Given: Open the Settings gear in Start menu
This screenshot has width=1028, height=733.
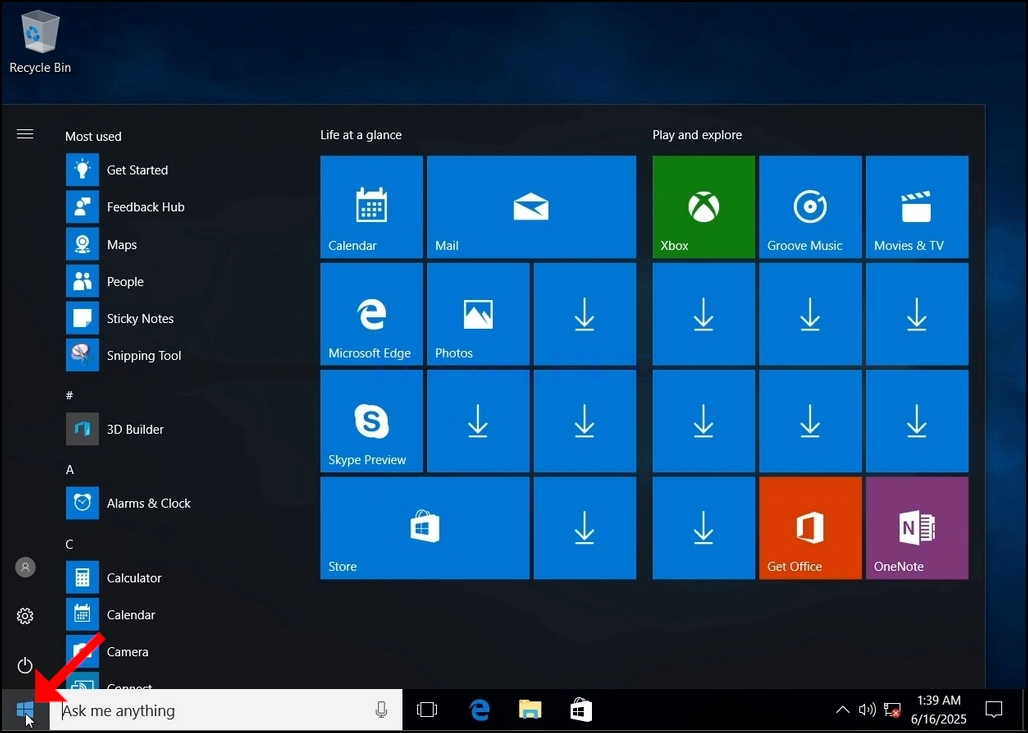Looking at the screenshot, I should pyautogui.click(x=25, y=616).
